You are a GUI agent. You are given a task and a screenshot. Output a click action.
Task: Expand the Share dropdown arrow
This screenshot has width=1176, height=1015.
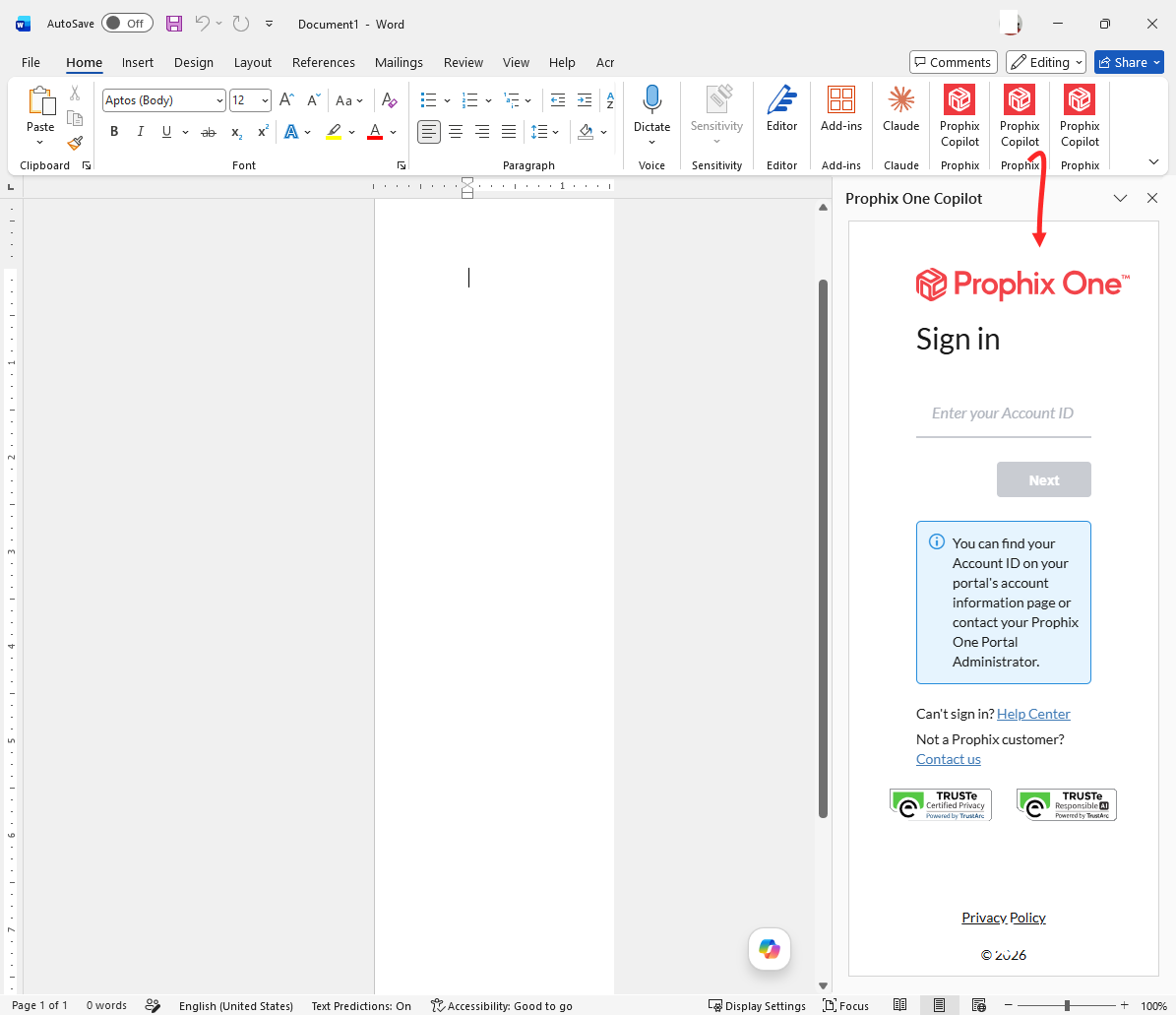1156,62
